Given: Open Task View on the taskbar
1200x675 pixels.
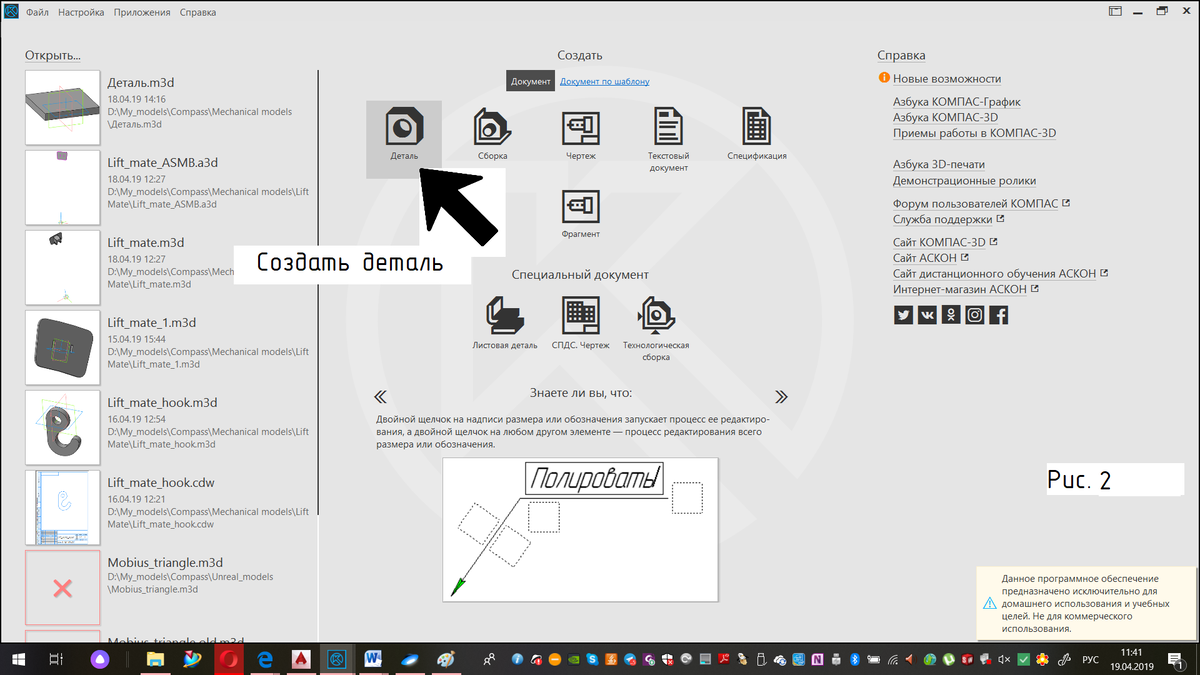Looking at the screenshot, I should [x=57, y=659].
